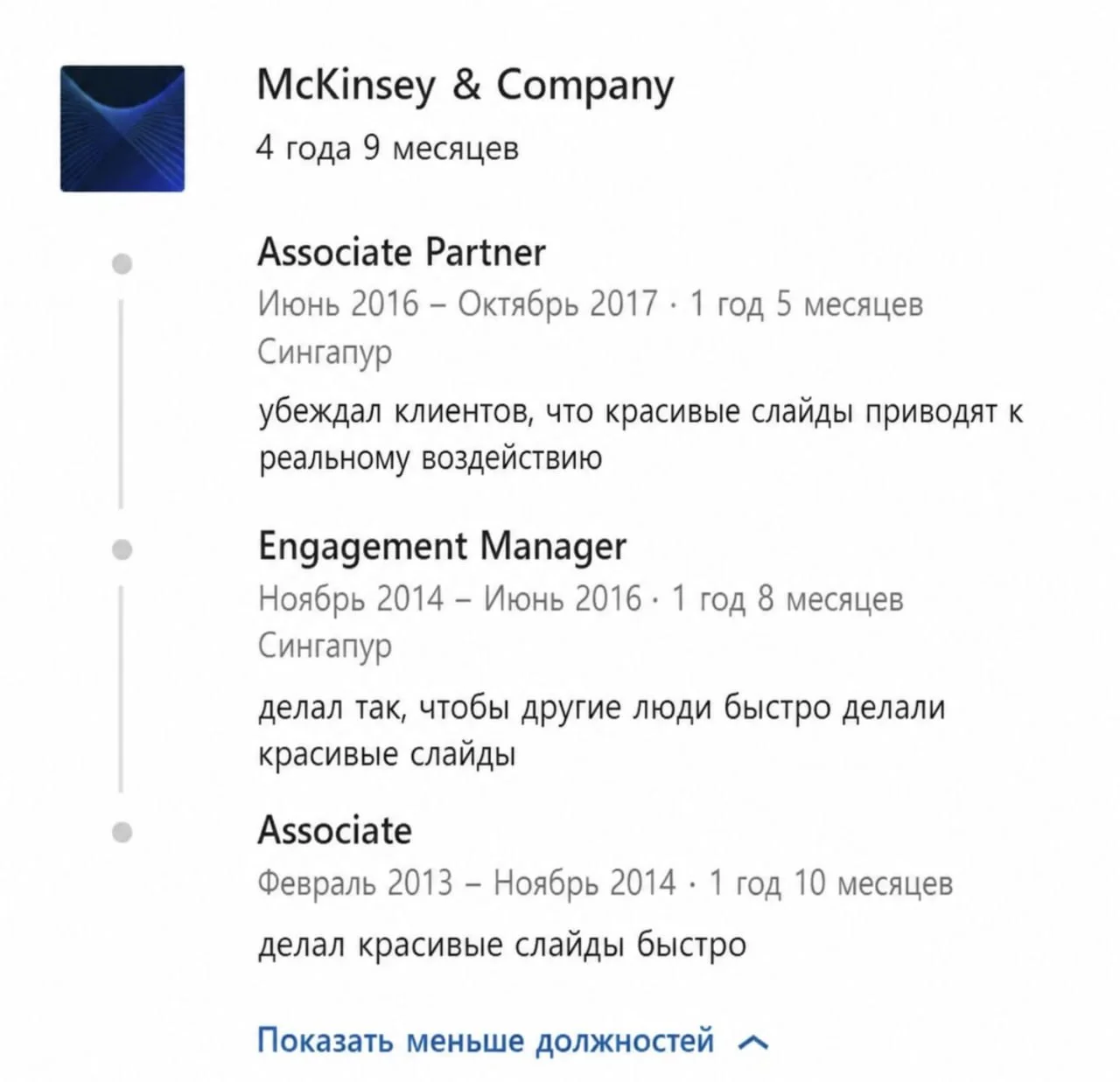The image size is (1120, 1082).
Task: Click the 'Показать меньше должностей' link
Action: 486,1040
